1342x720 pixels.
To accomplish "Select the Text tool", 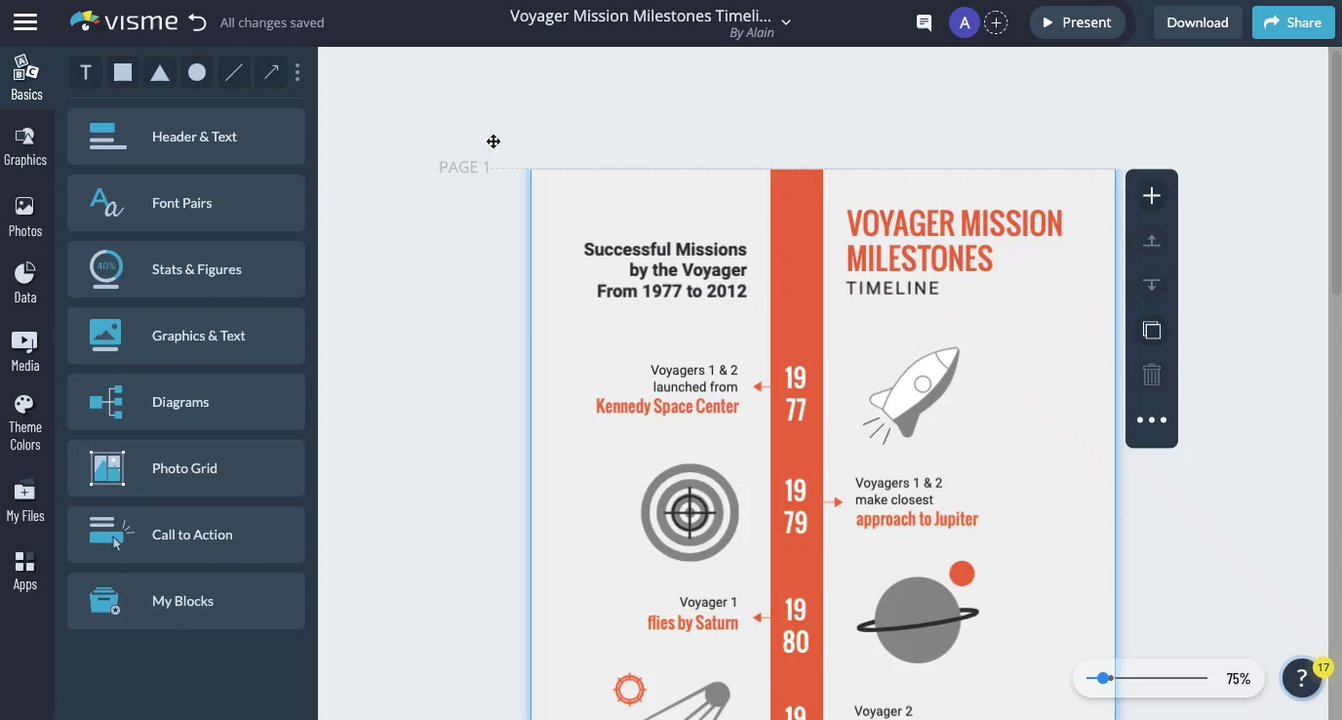I will 86,72.
